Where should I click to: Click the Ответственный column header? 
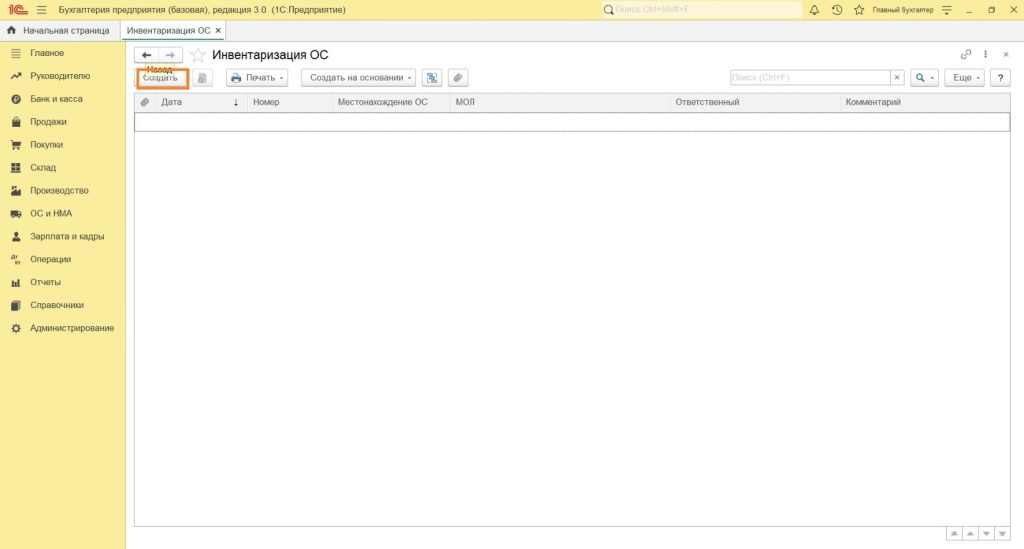point(755,102)
